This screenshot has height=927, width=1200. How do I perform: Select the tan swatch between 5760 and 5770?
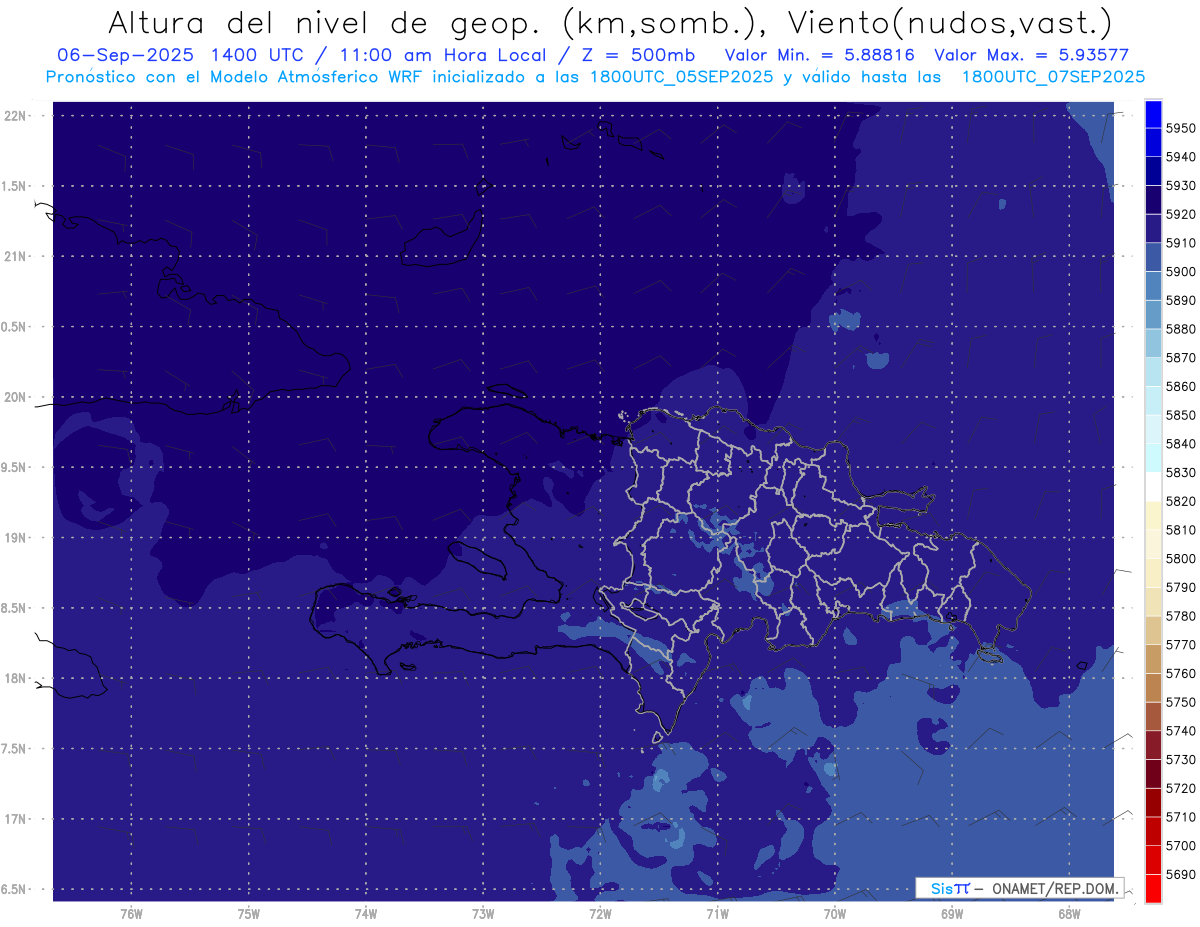tap(1152, 659)
